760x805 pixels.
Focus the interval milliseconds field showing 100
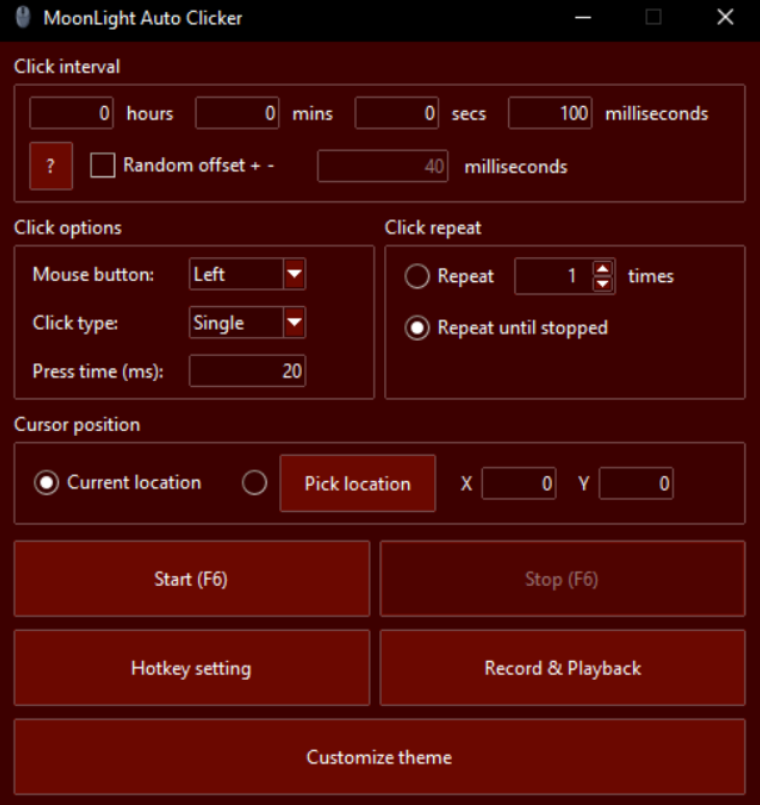click(x=550, y=113)
